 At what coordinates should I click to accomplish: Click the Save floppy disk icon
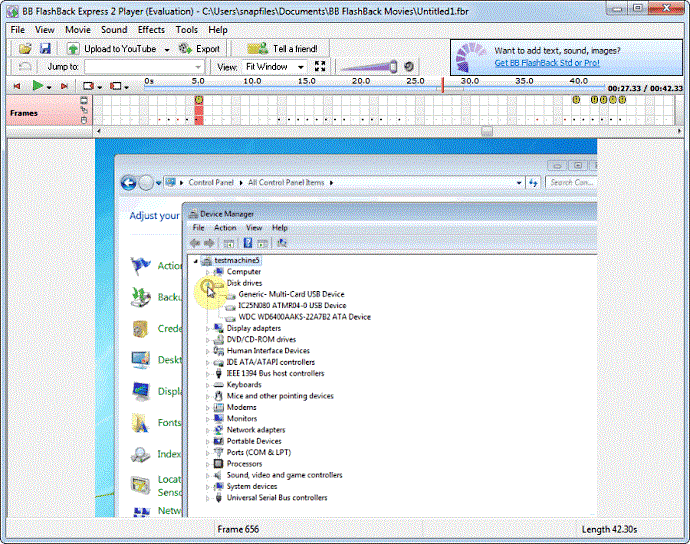[45, 48]
